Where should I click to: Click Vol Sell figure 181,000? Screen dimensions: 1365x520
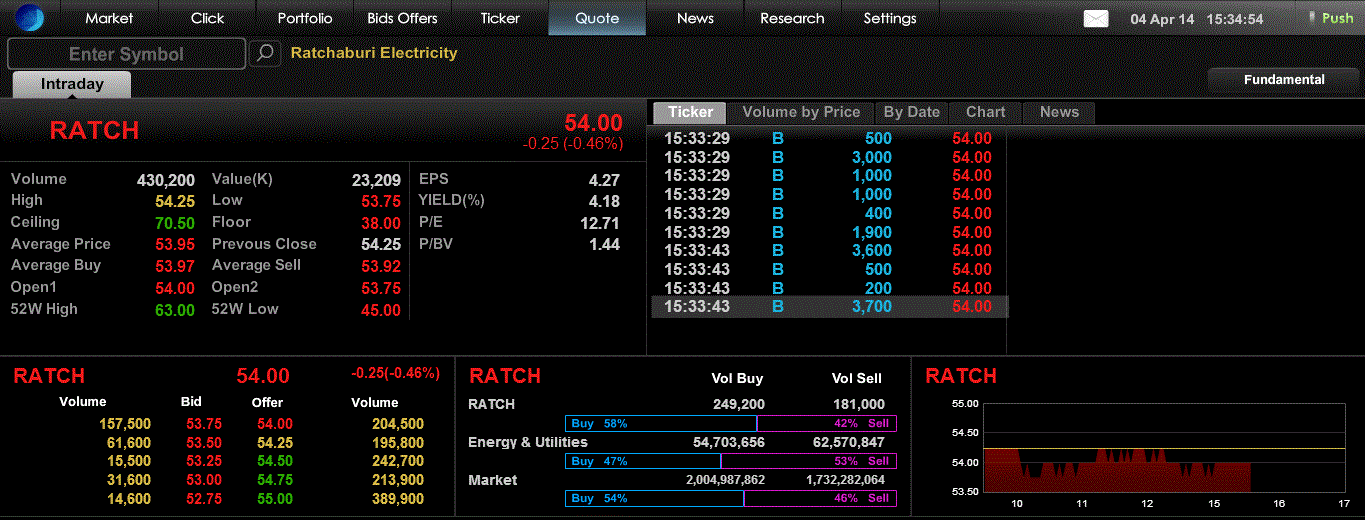(x=858, y=404)
